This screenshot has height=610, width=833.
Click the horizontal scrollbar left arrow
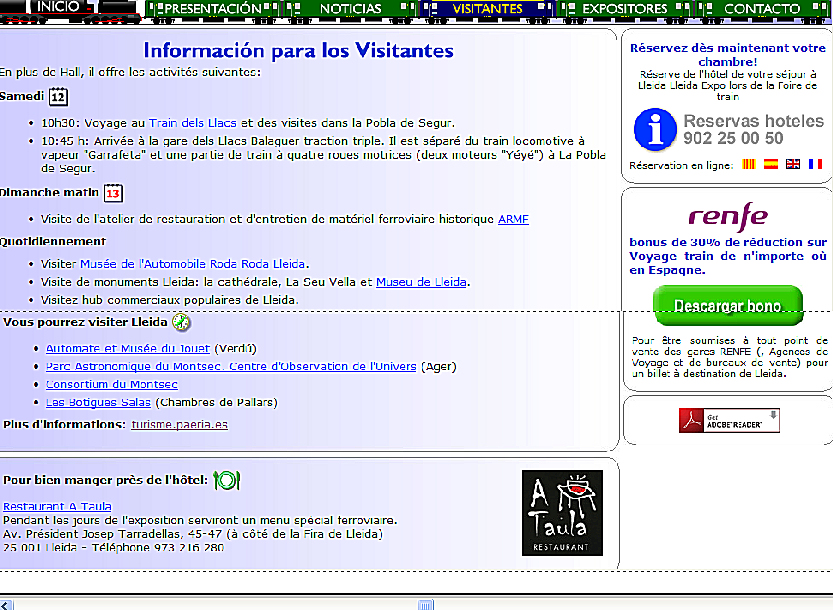6,605
